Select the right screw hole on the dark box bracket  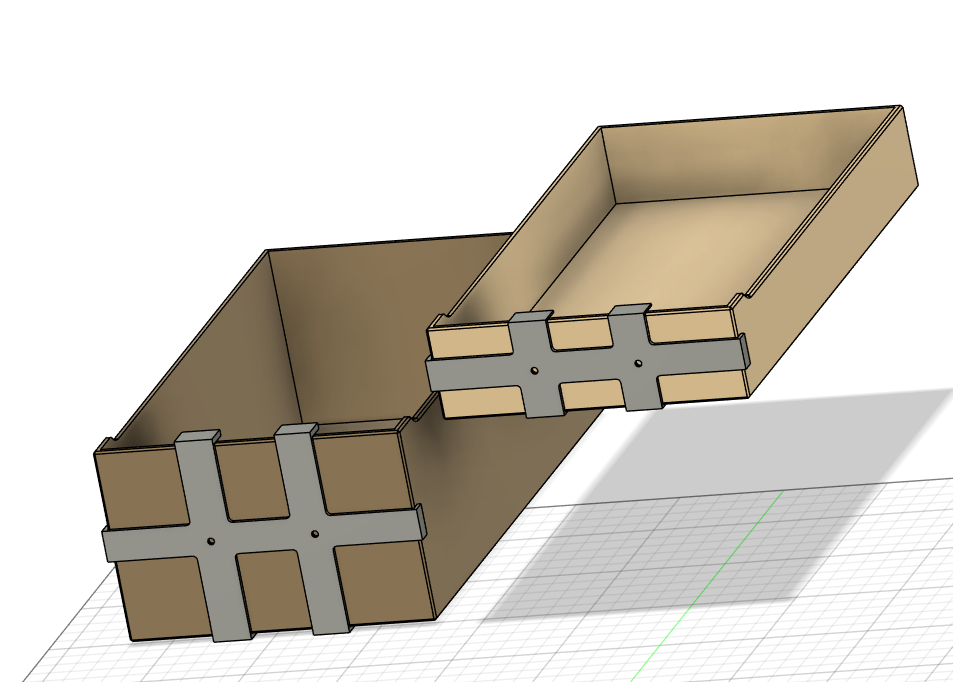pos(314,534)
